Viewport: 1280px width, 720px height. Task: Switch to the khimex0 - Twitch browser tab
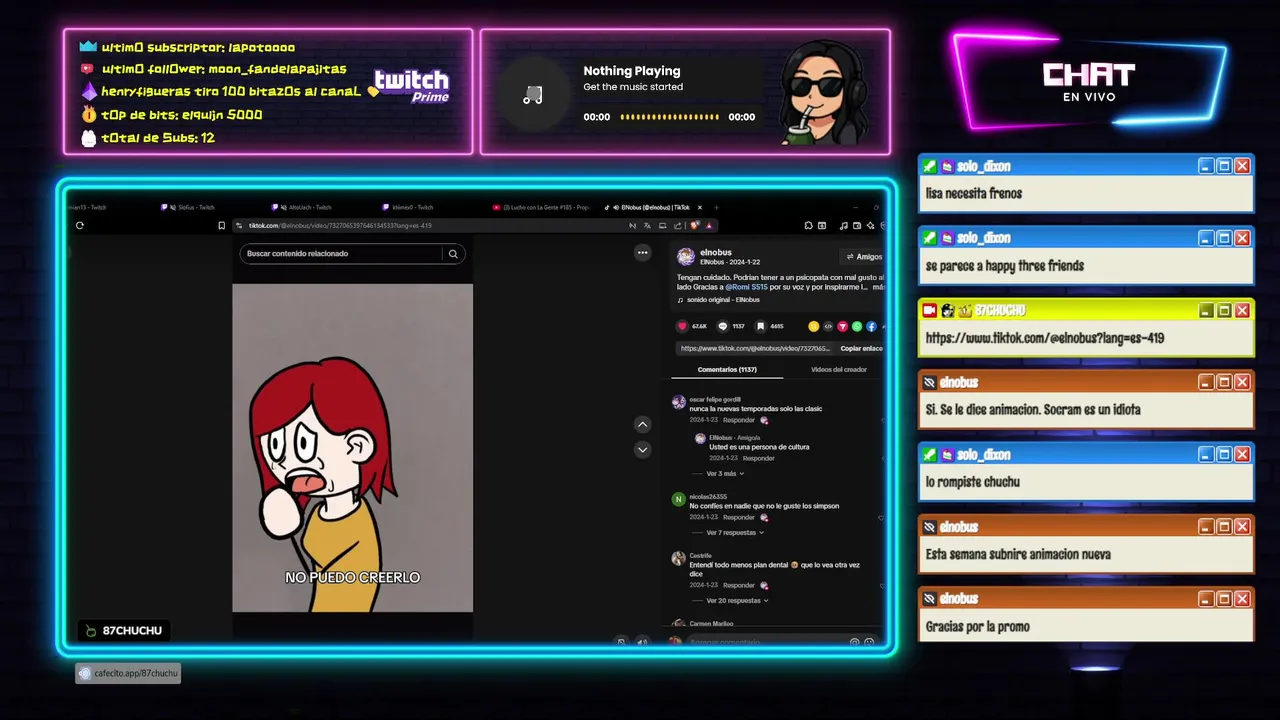(407, 207)
